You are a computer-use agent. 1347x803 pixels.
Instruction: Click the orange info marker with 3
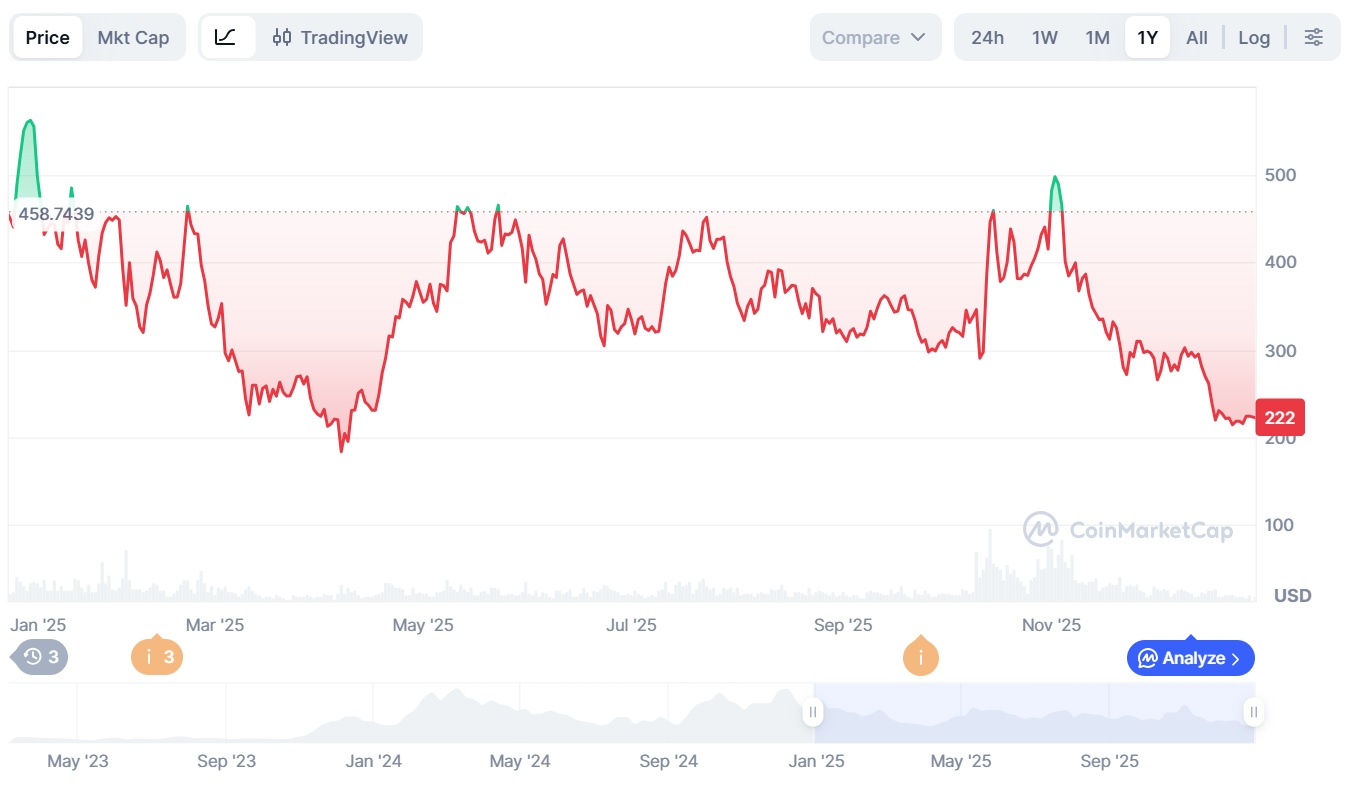tap(157, 657)
